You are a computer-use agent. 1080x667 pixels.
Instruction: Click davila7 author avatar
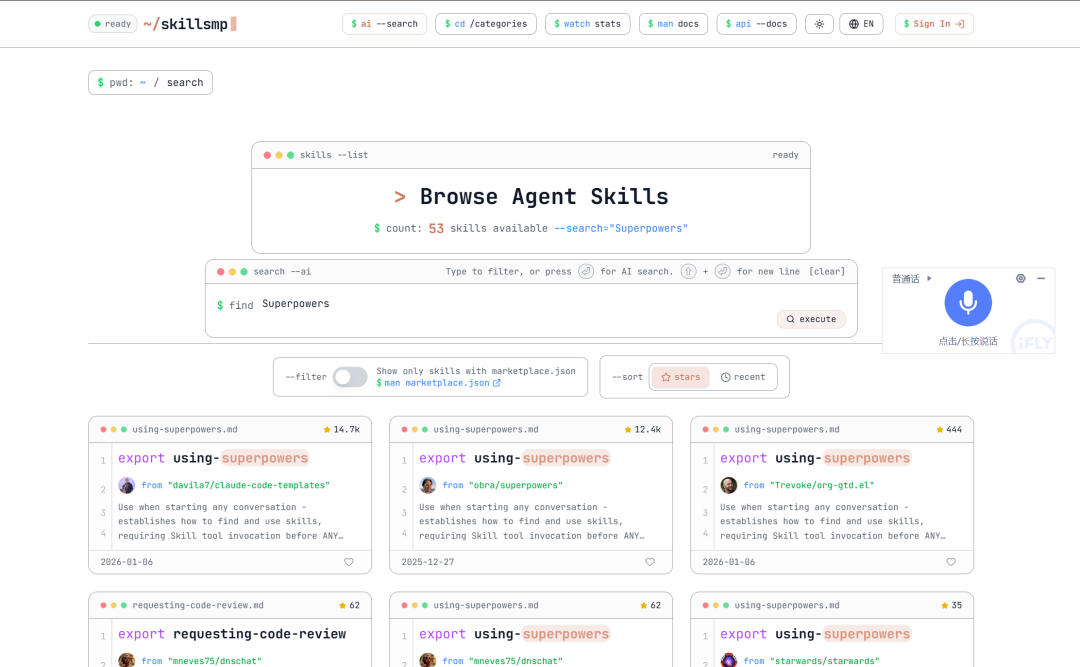coord(127,485)
